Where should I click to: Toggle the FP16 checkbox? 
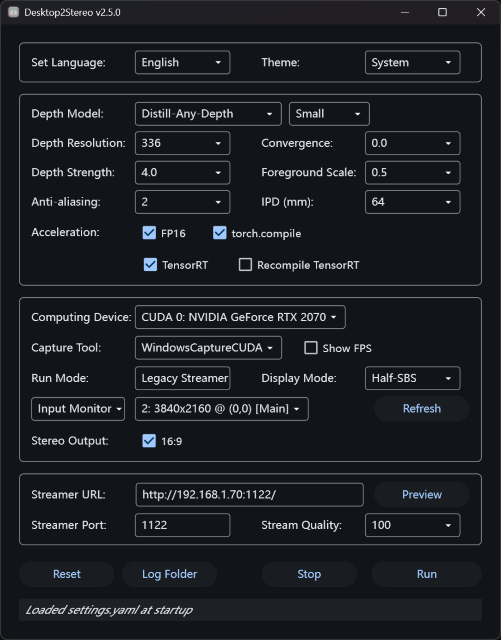coord(149,233)
